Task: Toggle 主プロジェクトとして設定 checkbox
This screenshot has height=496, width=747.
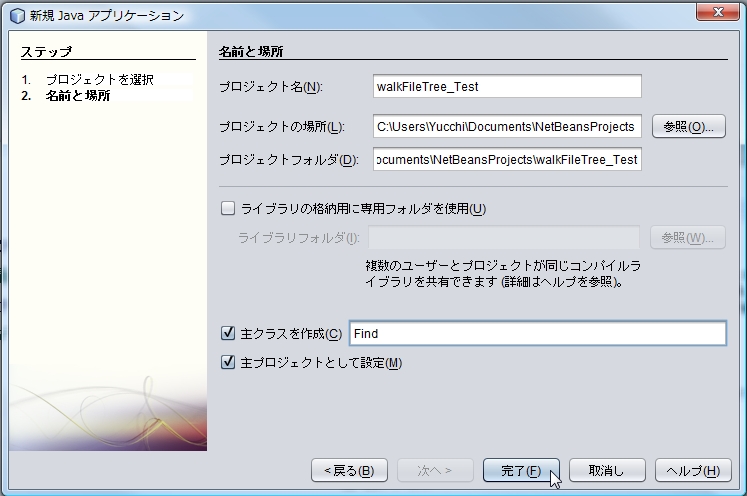Action: click(228, 362)
